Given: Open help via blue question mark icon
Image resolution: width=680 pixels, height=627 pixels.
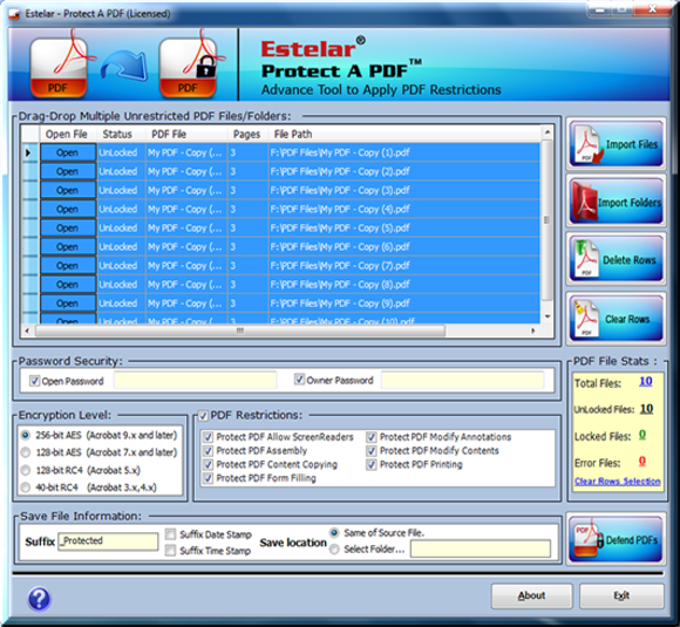Looking at the screenshot, I should pyautogui.click(x=39, y=598).
